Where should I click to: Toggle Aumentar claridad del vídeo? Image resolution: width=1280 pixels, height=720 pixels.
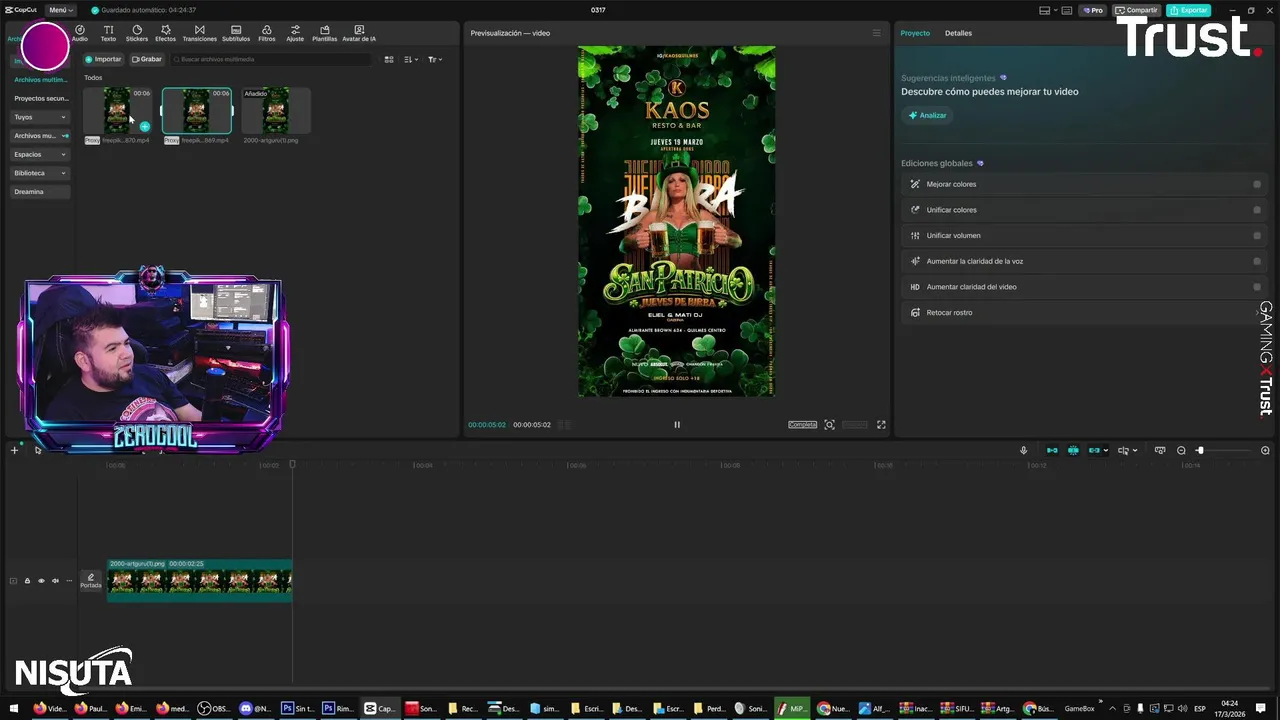click(1257, 287)
